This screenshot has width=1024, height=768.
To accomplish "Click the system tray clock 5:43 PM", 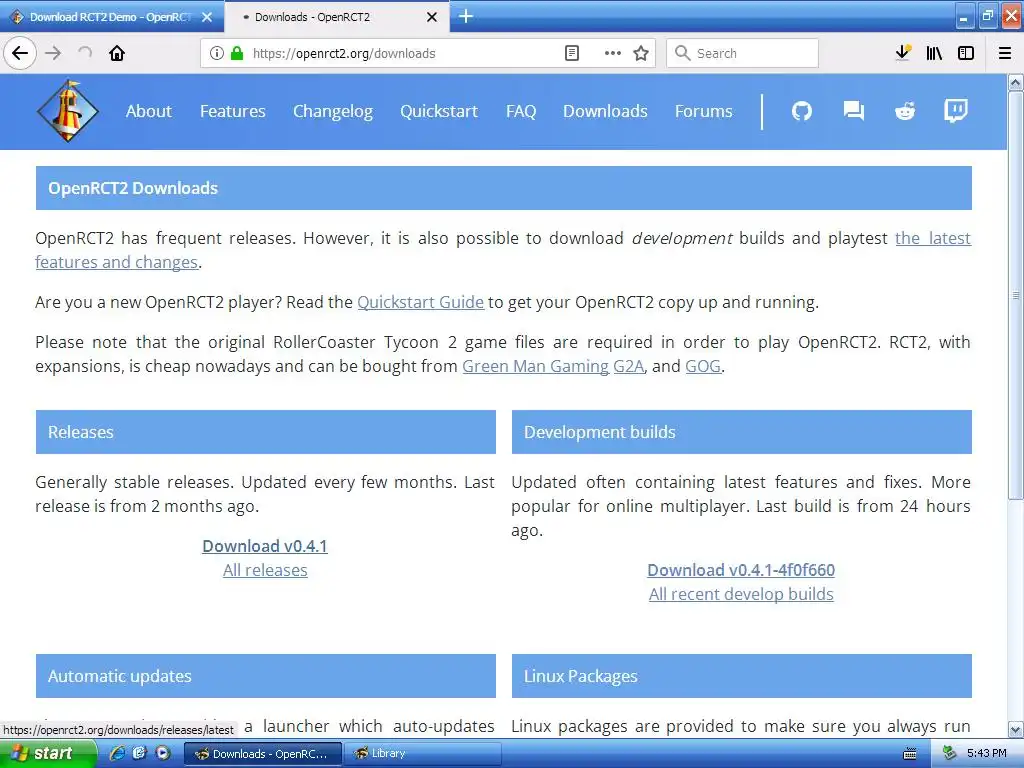I will tap(987, 754).
